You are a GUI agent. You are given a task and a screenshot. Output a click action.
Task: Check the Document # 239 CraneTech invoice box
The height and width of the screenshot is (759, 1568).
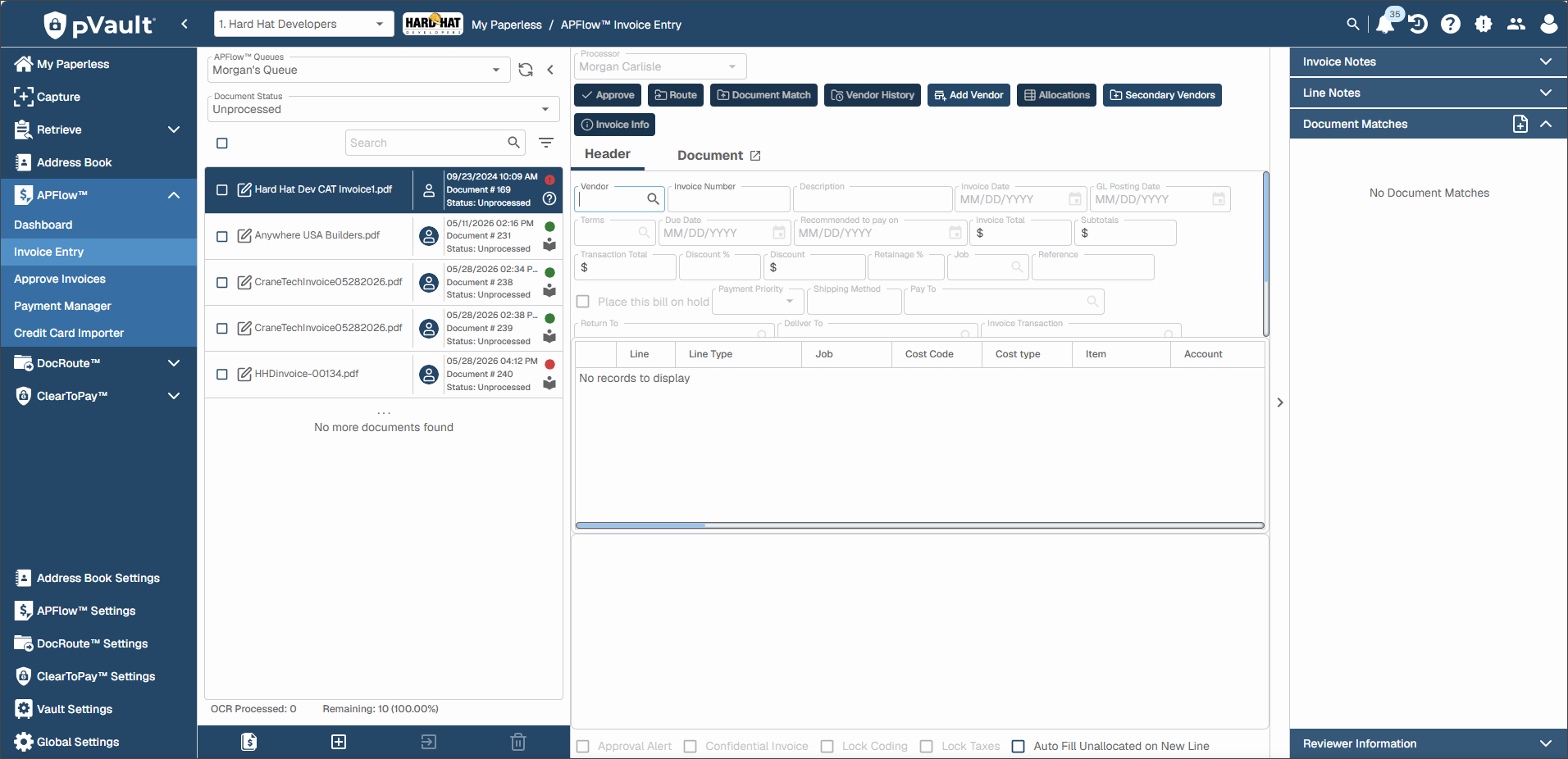click(222, 329)
